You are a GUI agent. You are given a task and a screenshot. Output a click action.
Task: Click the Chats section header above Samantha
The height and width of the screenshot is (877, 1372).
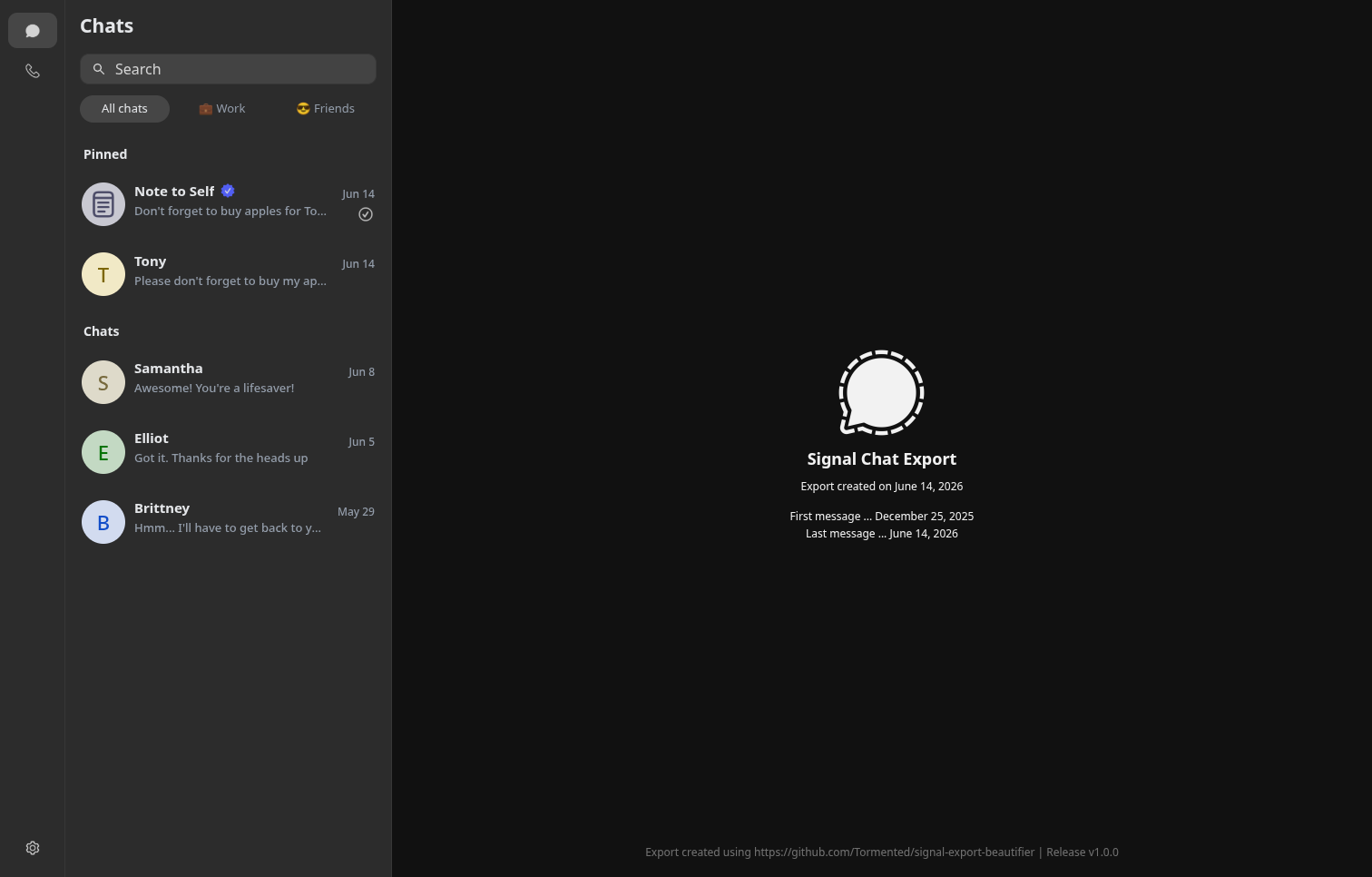point(102,331)
